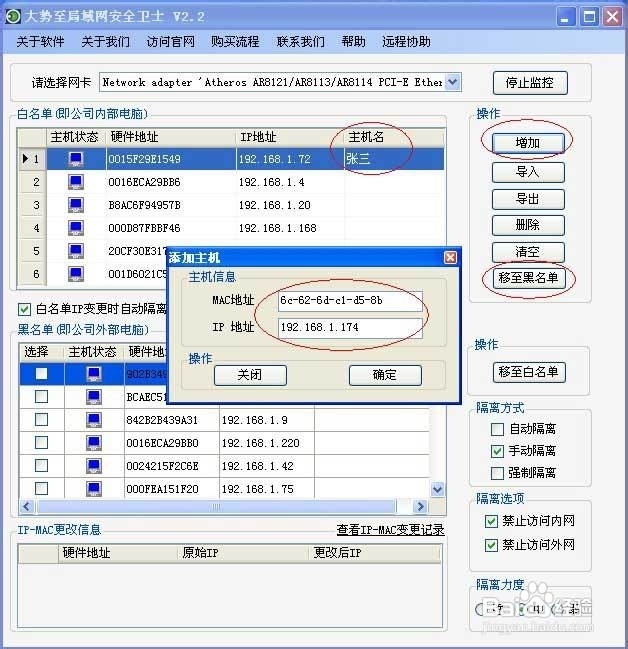
Task: Open 关于我们 menu
Action: 105,41
